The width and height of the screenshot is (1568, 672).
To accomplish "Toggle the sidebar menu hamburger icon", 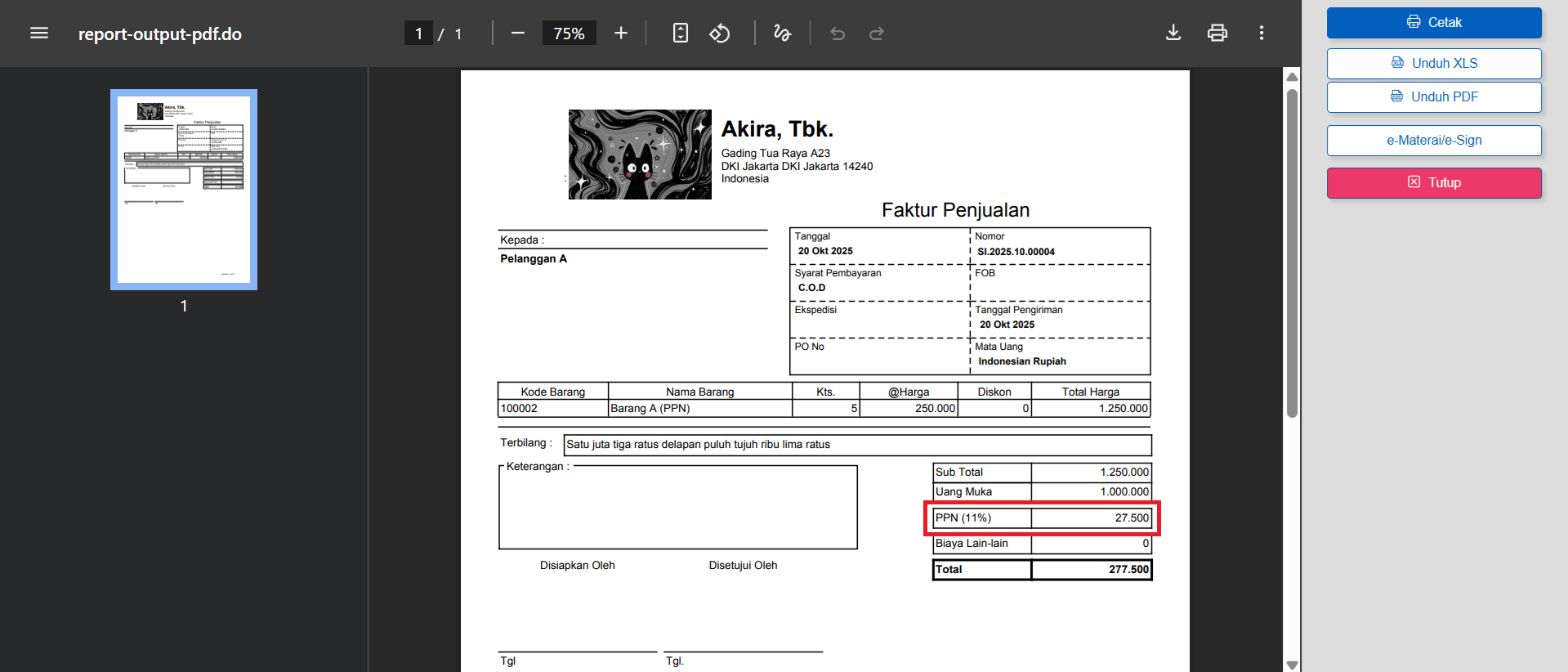I will pyautogui.click(x=39, y=34).
